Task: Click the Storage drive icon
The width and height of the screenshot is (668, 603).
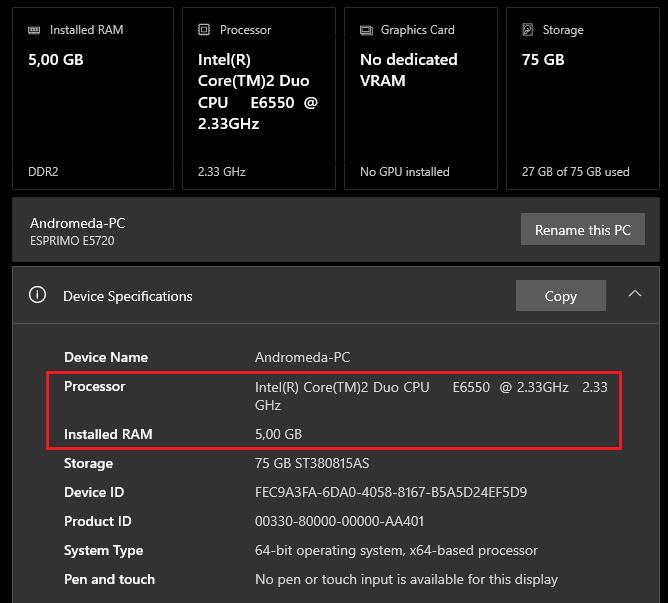Action: point(528,30)
